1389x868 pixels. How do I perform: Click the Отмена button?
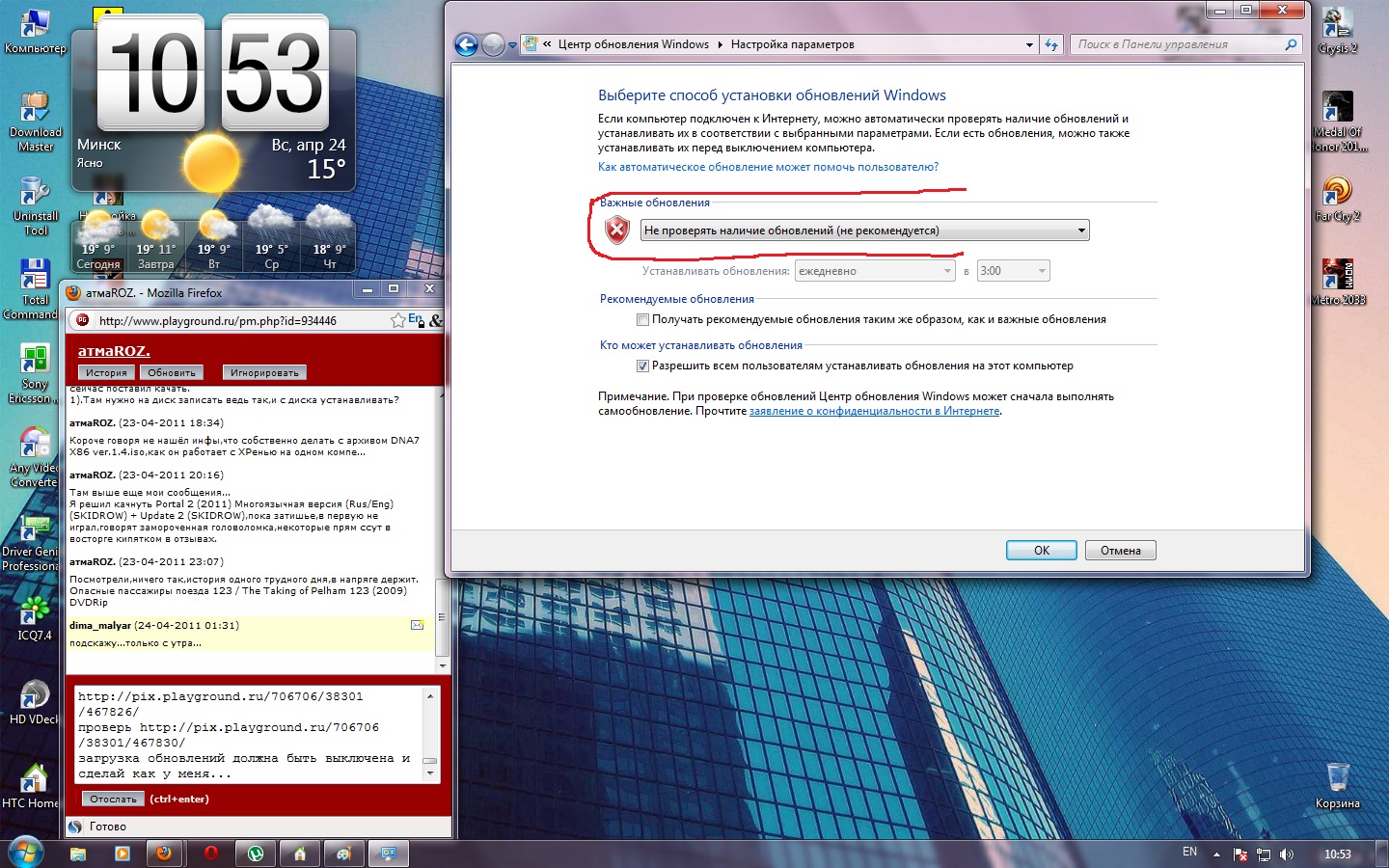(1120, 550)
